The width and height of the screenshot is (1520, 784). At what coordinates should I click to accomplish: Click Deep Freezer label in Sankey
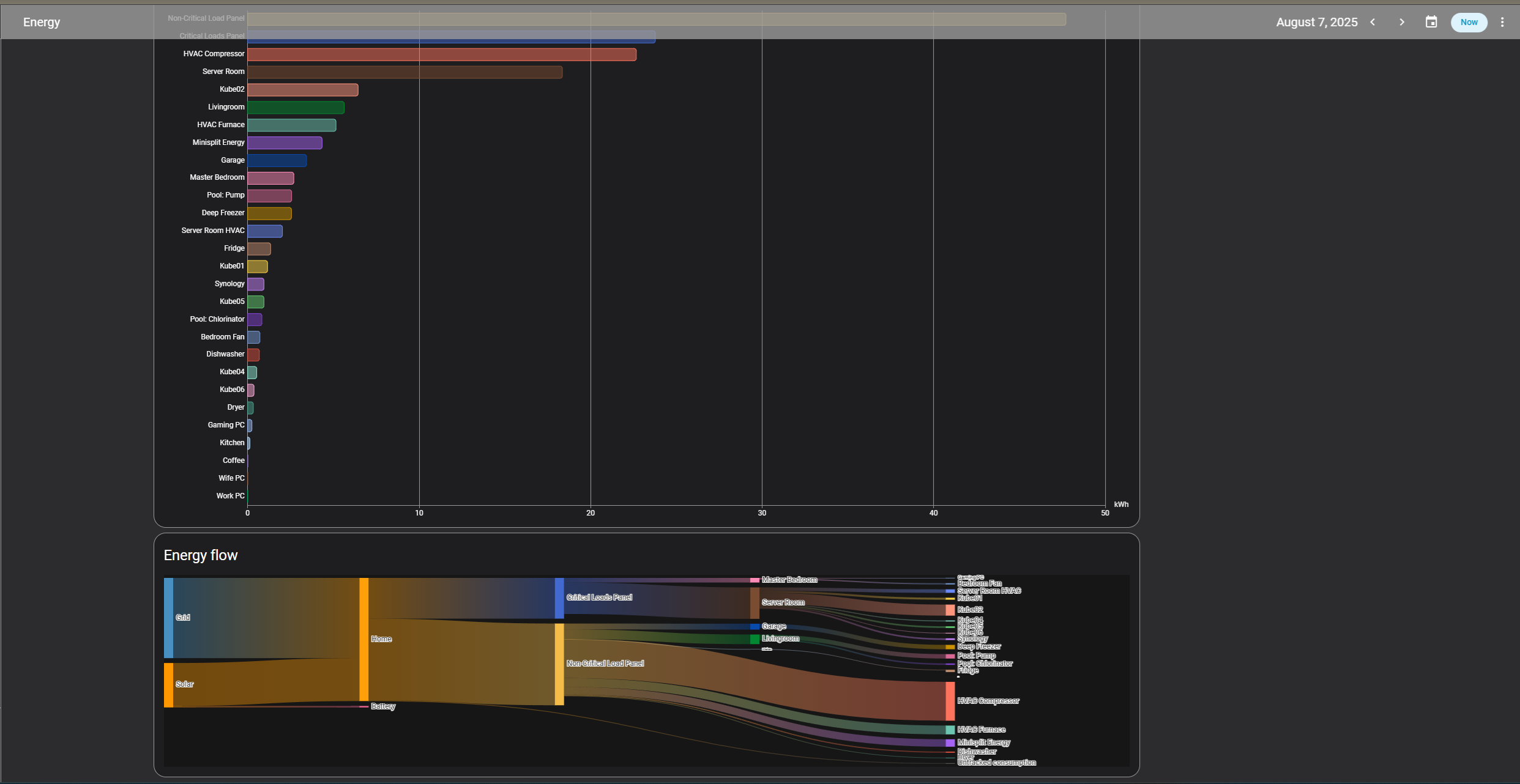pyautogui.click(x=979, y=646)
